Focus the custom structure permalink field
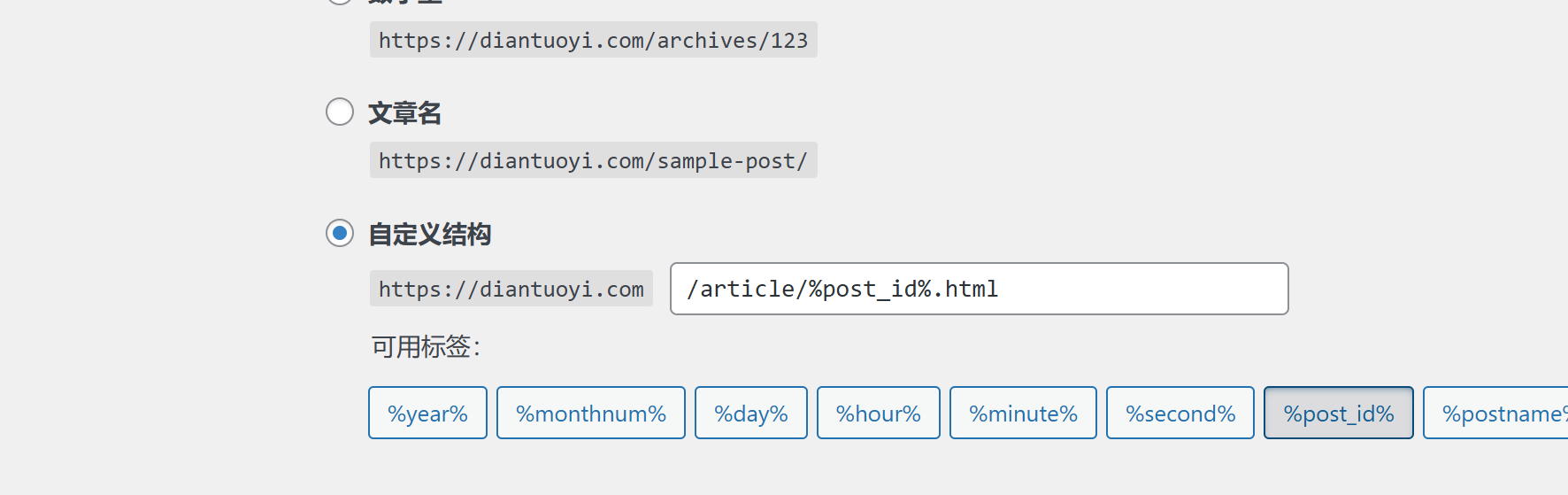 980,289
